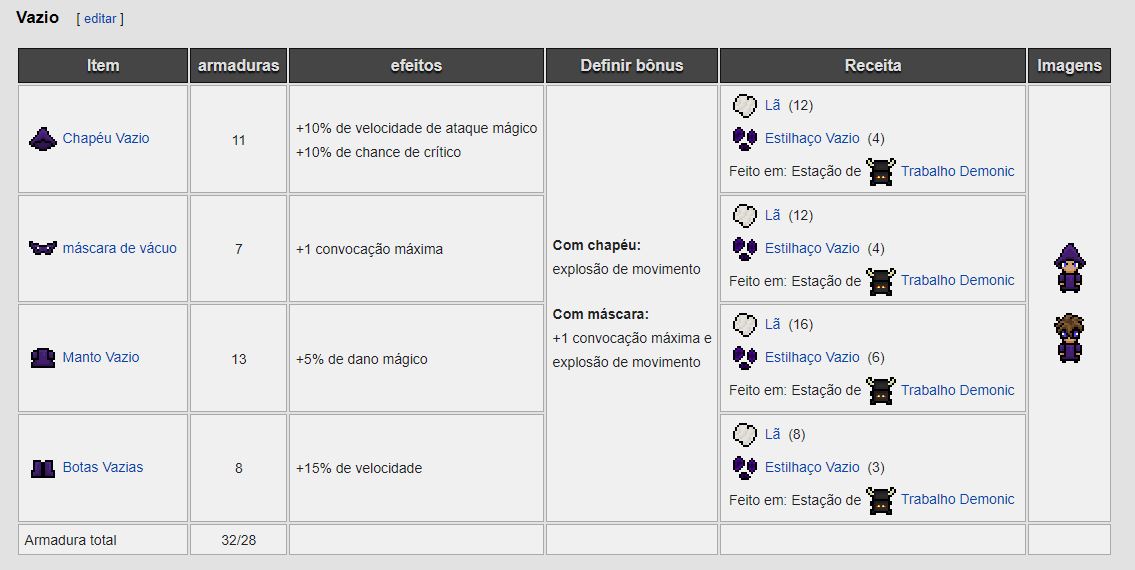Click the Chapéu Vazio hat icon
This screenshot has height=570, width=1135.
coord(43,139)
